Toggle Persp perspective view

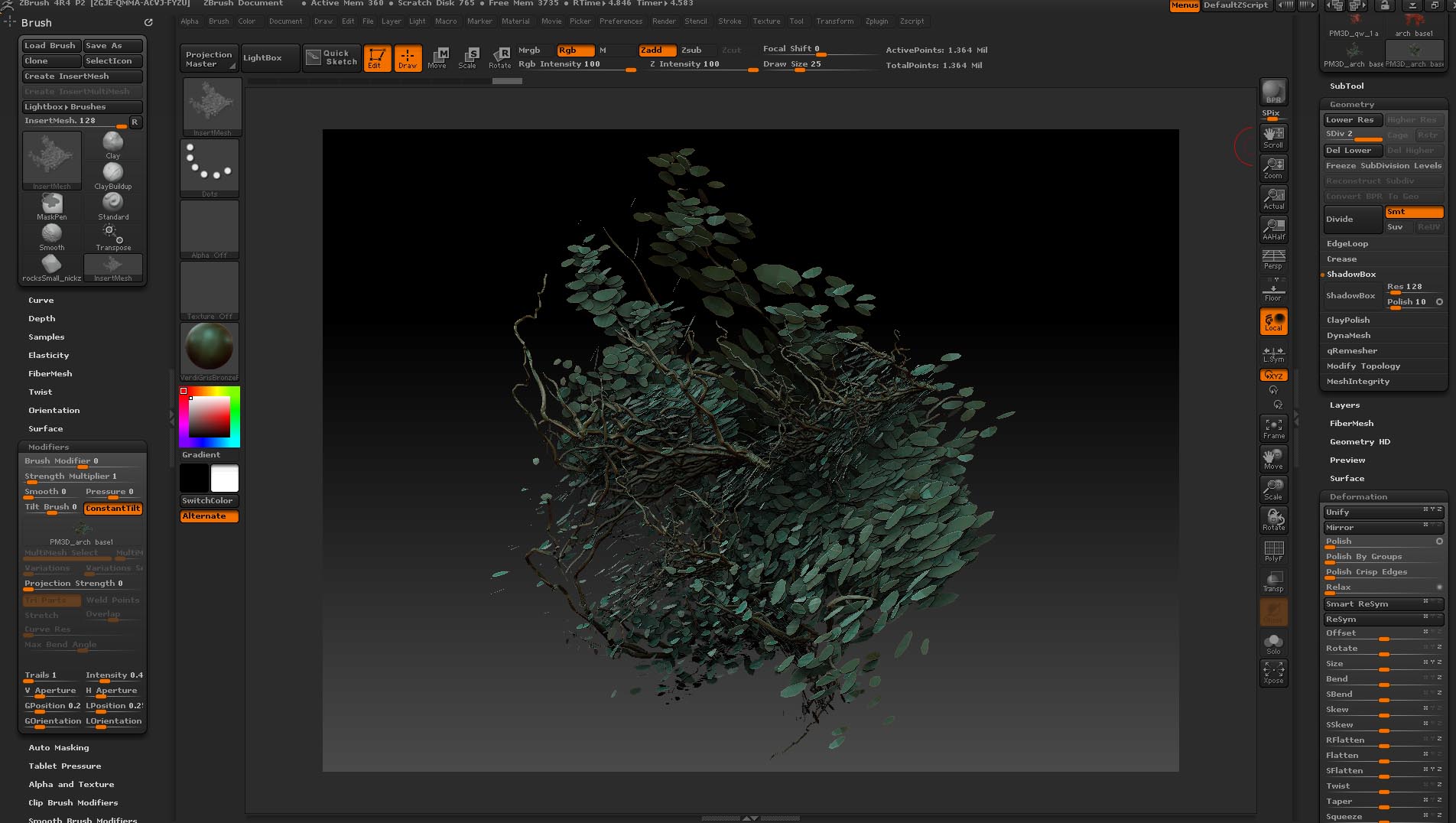1273,259
